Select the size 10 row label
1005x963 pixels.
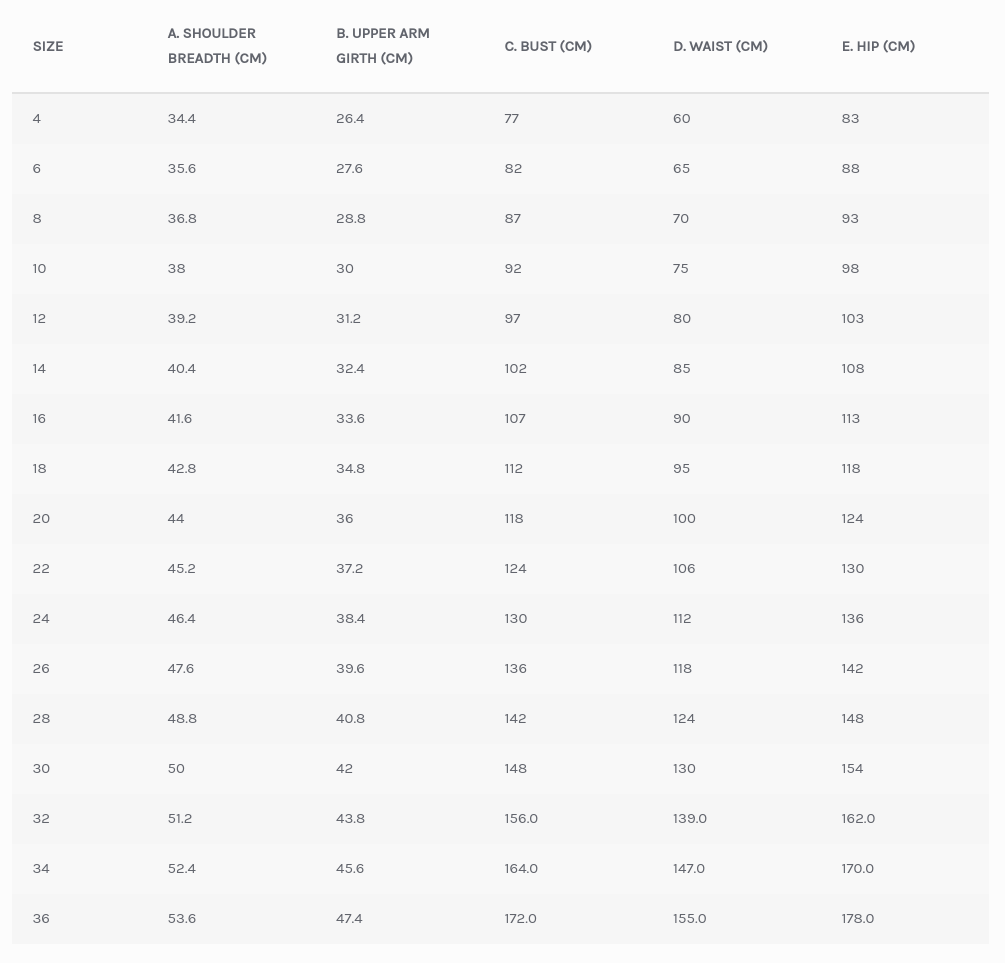(x=39, y=268)
